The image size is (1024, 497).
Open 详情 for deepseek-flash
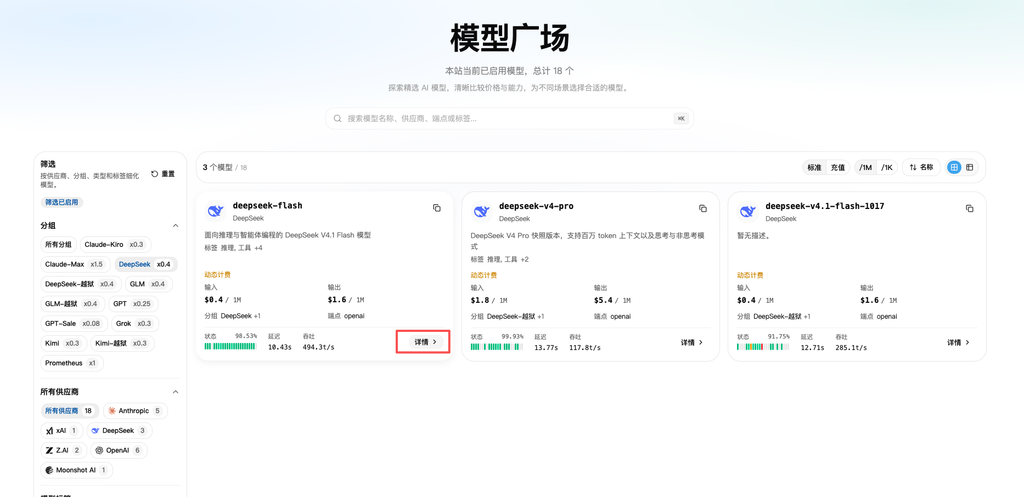click(426, 342)
